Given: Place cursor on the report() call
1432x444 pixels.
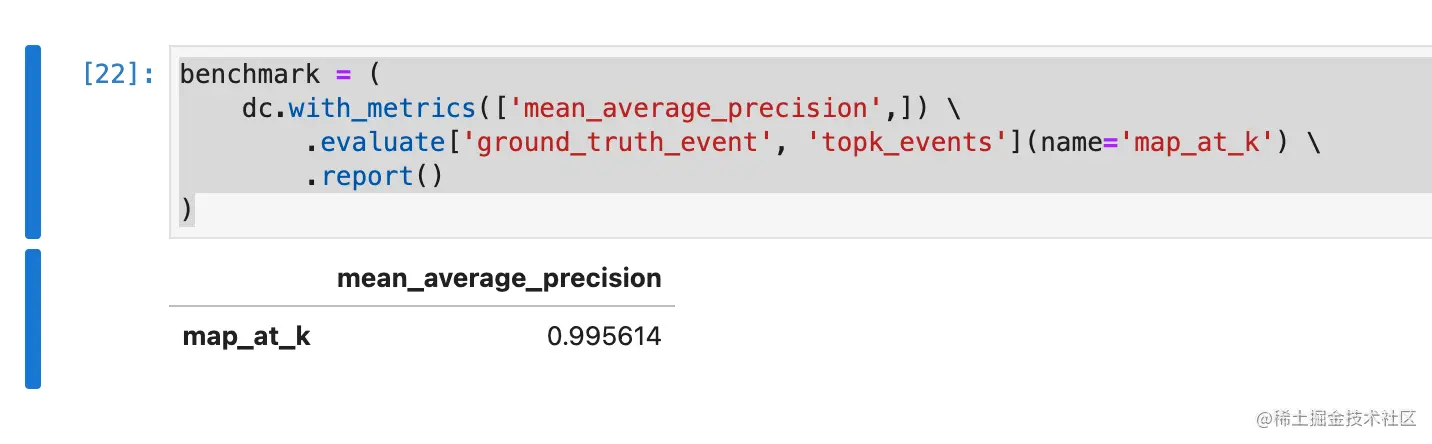Looking at the screenshot, I should click(x=381, y=176).
